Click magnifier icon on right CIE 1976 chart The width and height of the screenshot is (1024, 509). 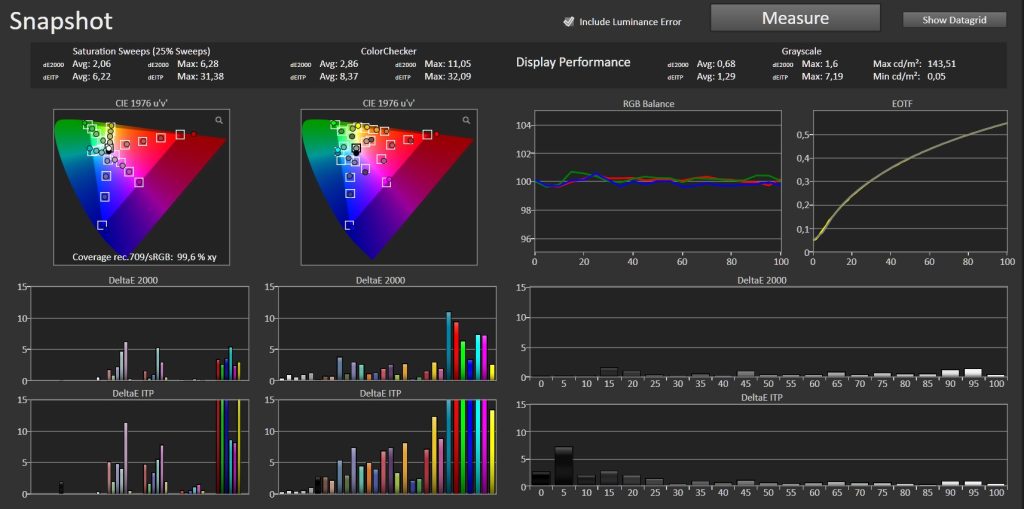point(466,120)
